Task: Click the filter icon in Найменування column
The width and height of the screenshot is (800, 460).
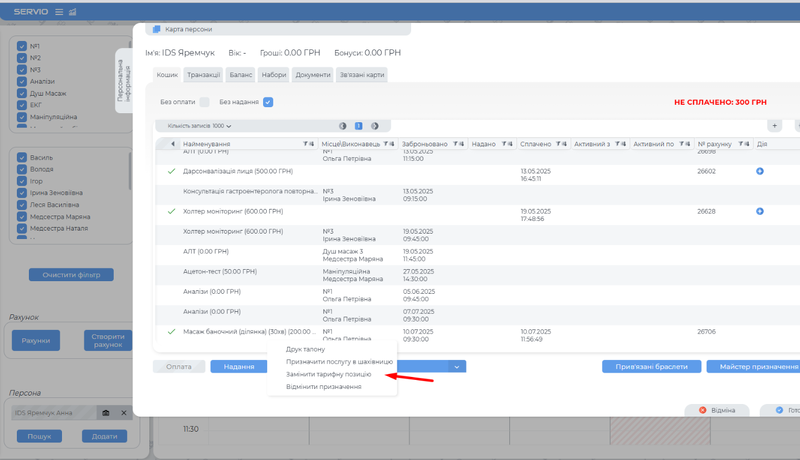Action: pos(305,145)
